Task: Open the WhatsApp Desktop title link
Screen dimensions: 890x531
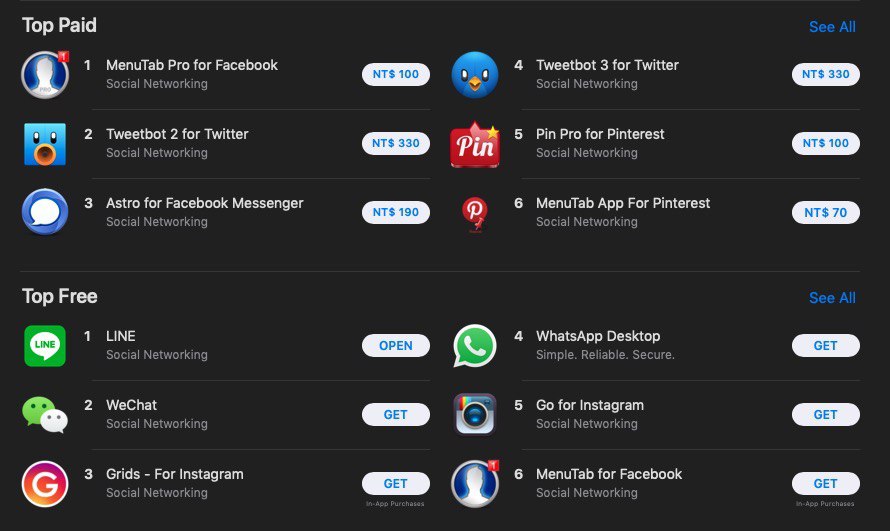Action: point(598,336)
